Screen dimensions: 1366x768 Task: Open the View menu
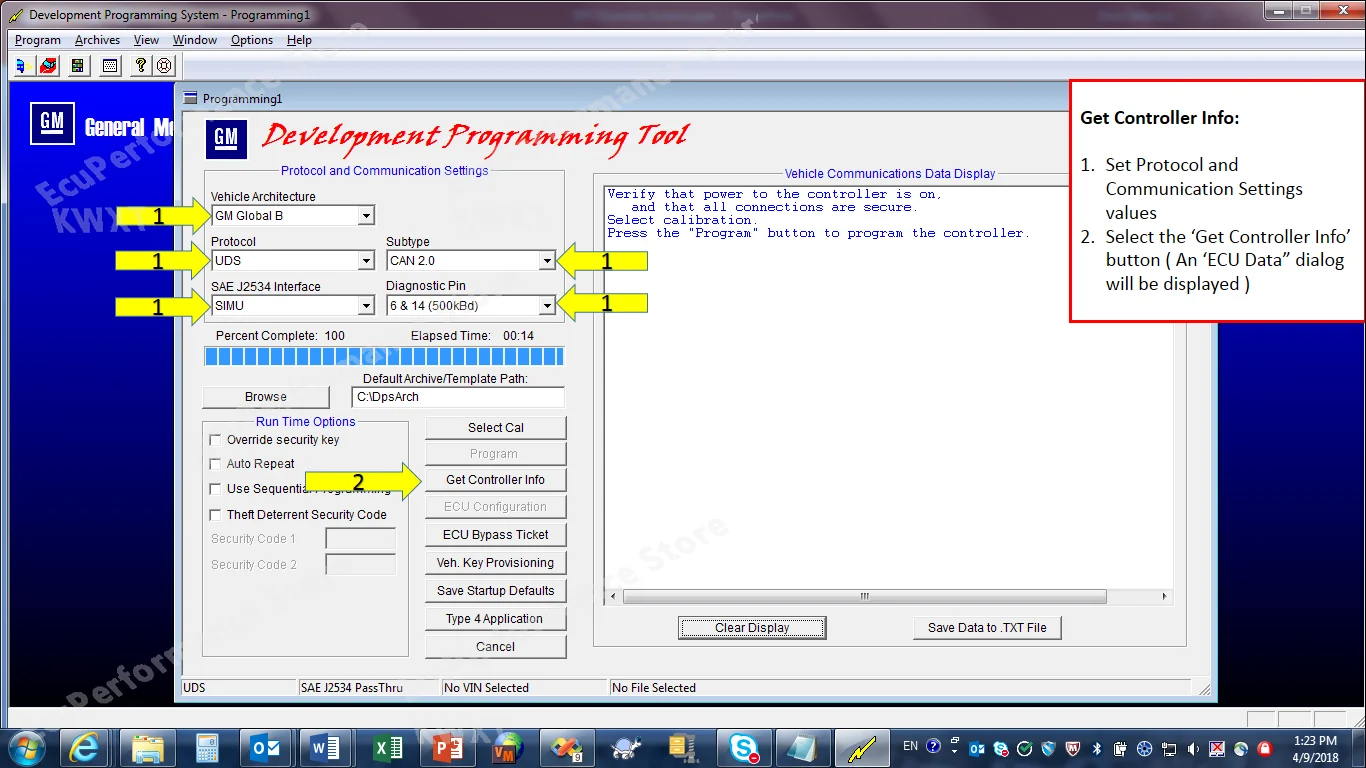point(146,40)
